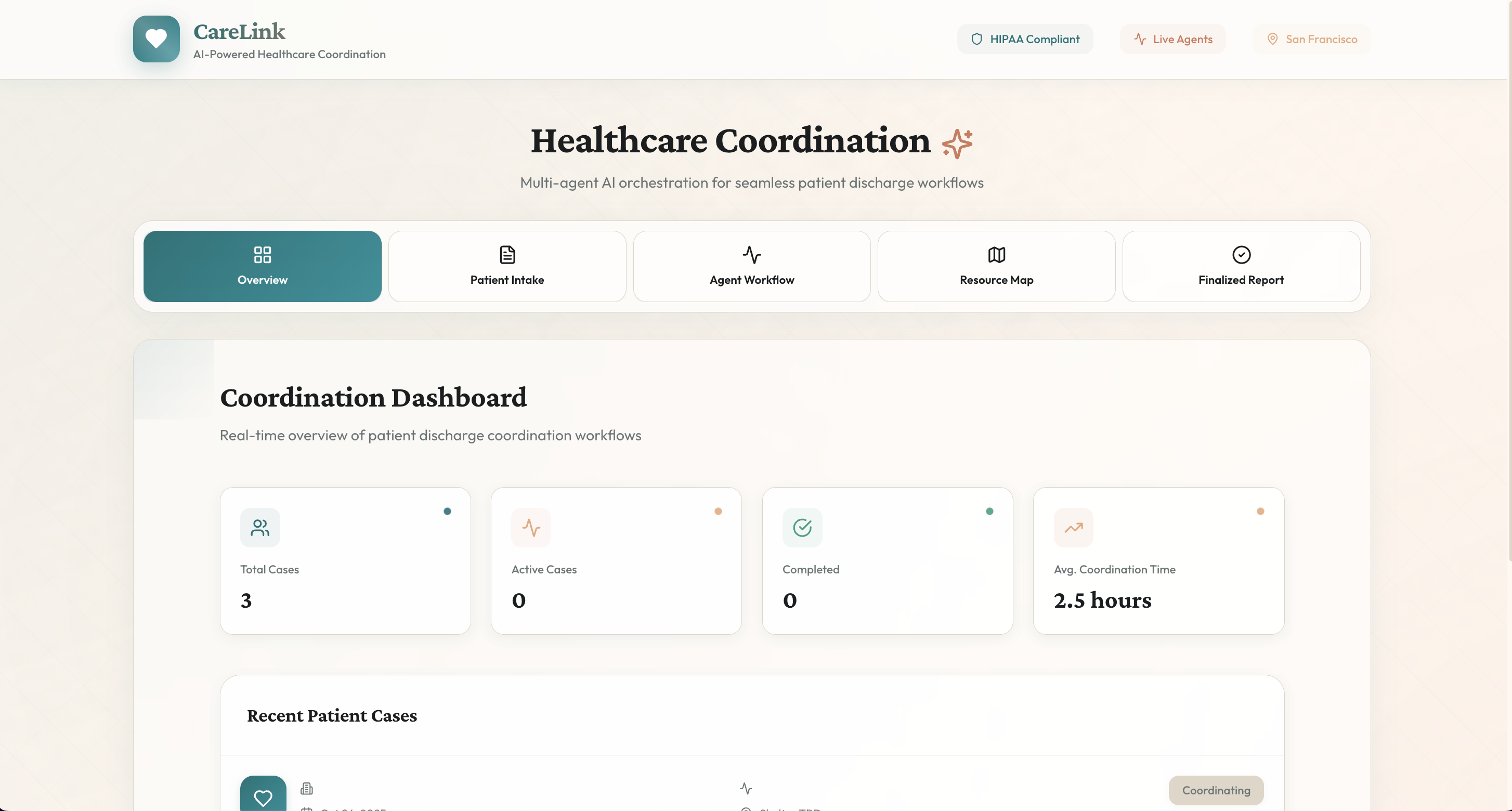Switch to the Overview tab

[x=263, y=266]
